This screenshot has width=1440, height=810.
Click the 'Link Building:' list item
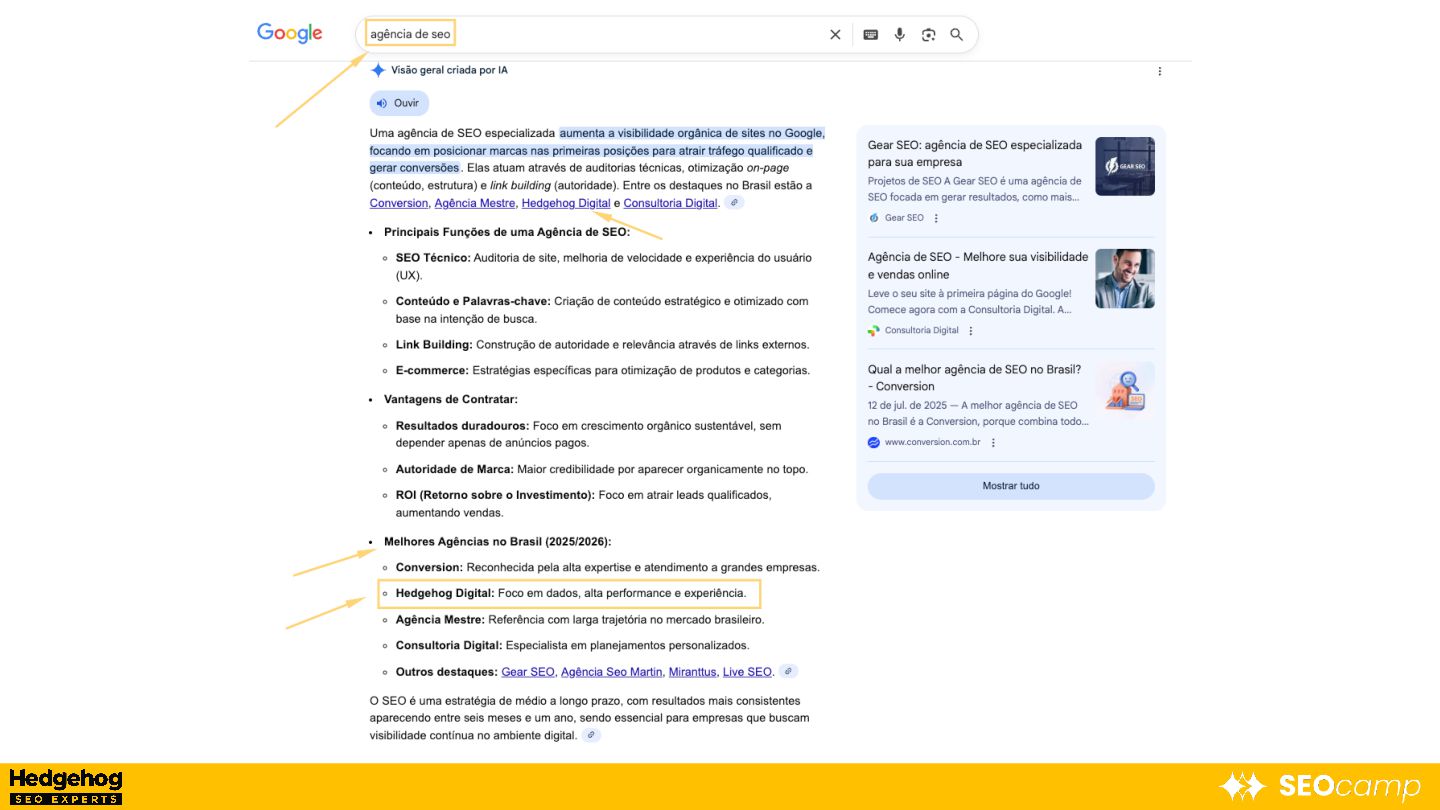point(603,345)
